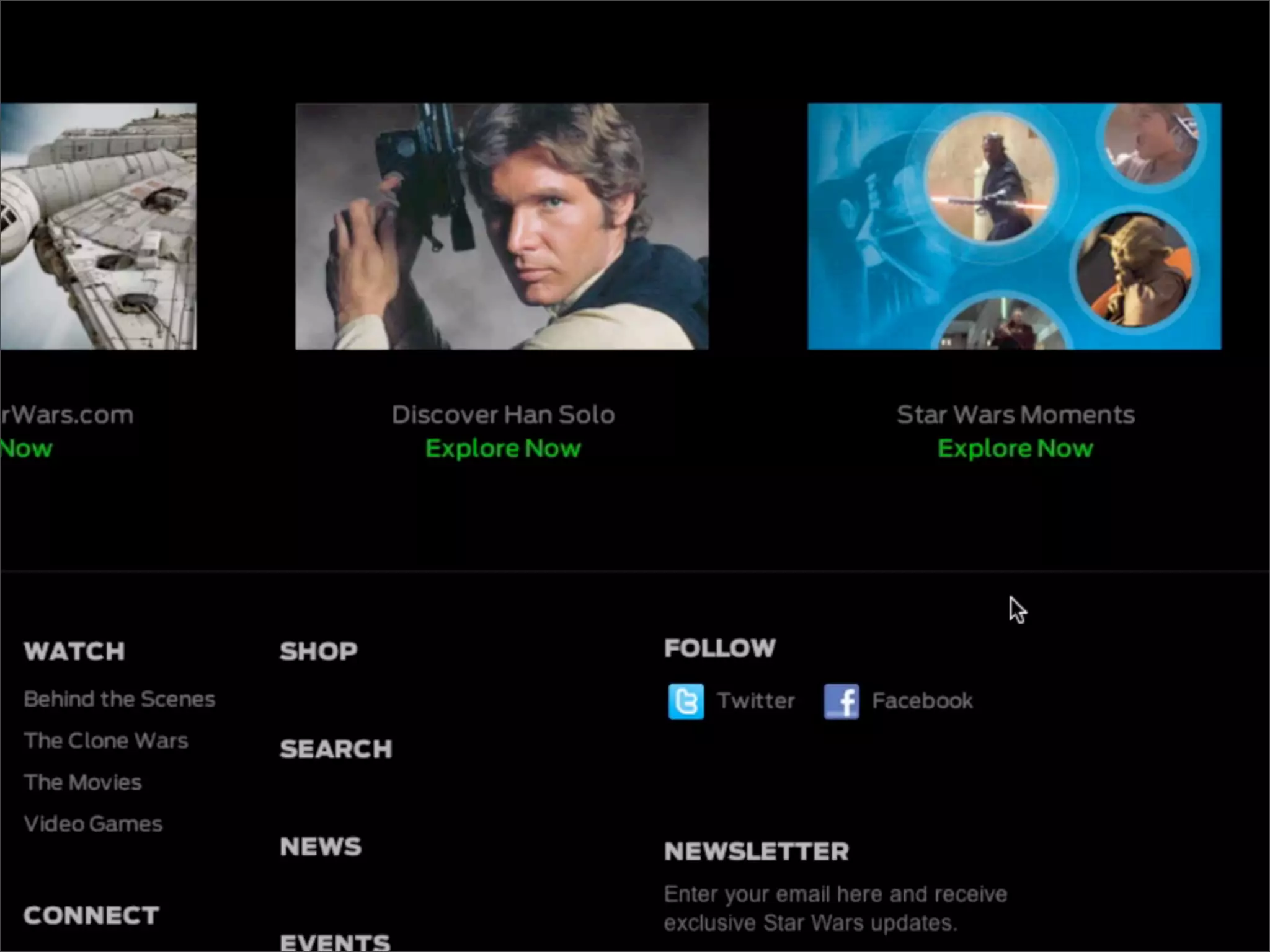This screenshot has height=952, width=1270.
Task: Click Explore Now under Discover Han Solo
Action: point(503,448)
